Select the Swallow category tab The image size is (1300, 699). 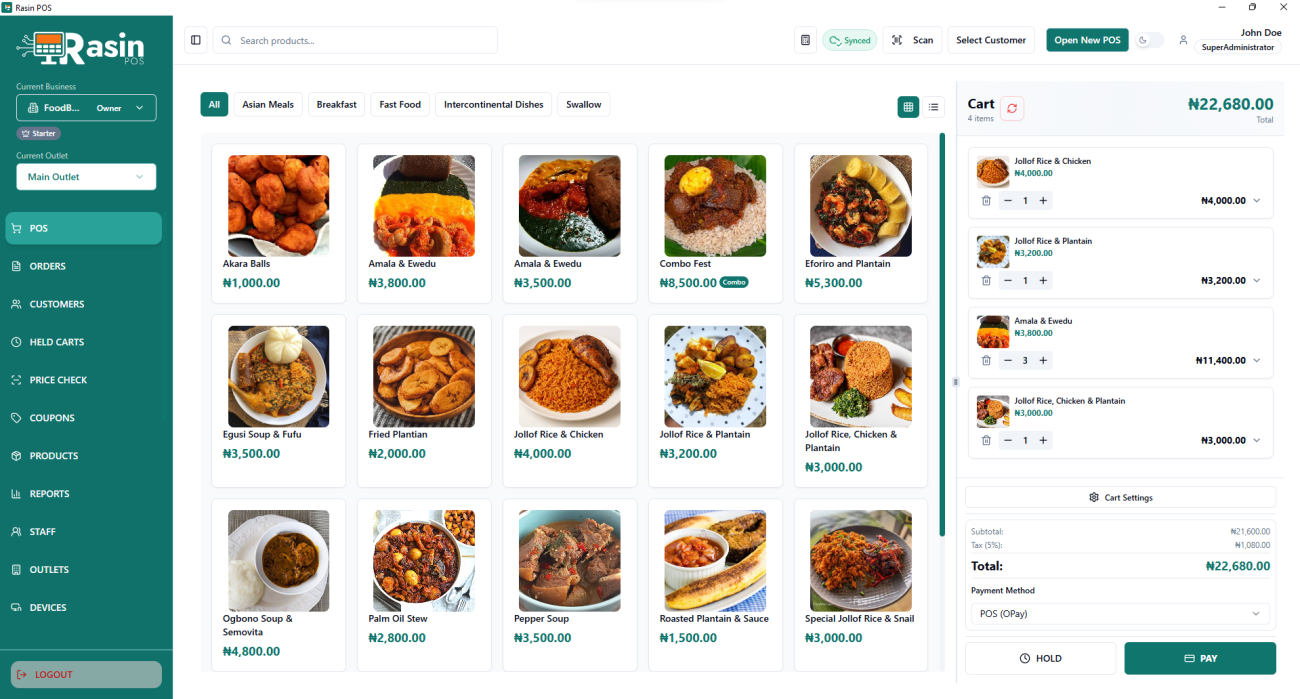tap(584, 104)
